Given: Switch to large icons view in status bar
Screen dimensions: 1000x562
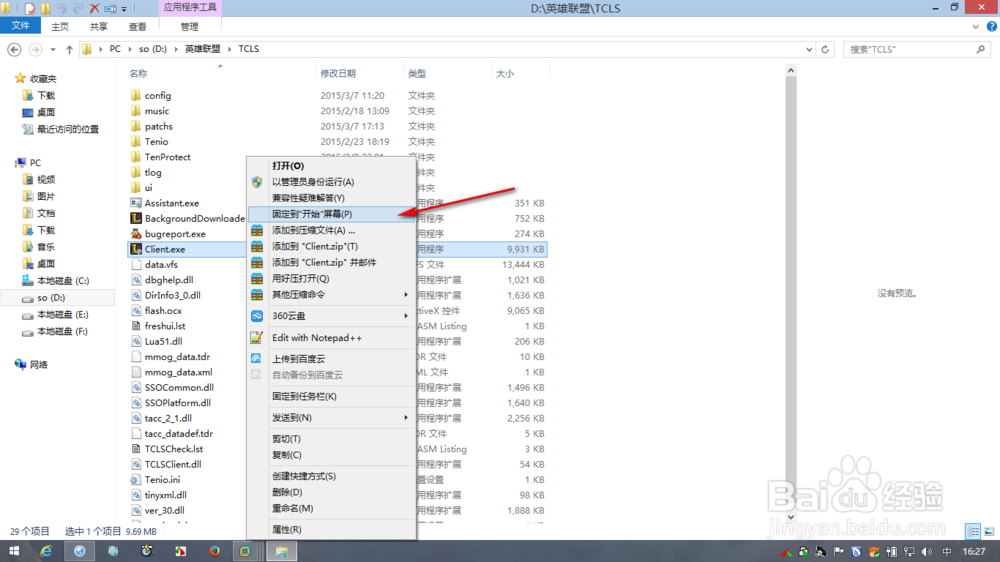Looking at the screenshot, I should [x=989, y=531].
